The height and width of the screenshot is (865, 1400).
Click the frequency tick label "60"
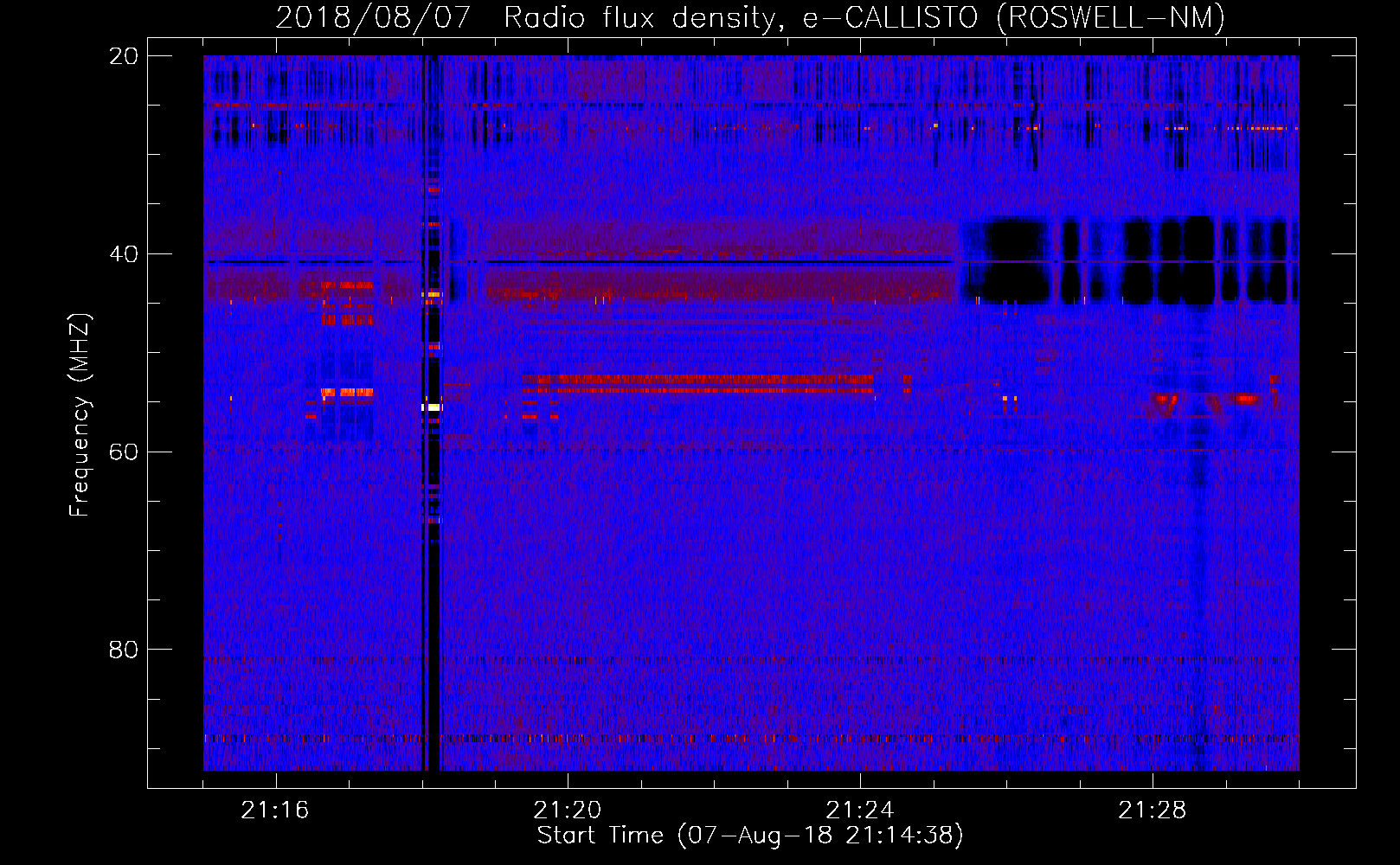123,452
